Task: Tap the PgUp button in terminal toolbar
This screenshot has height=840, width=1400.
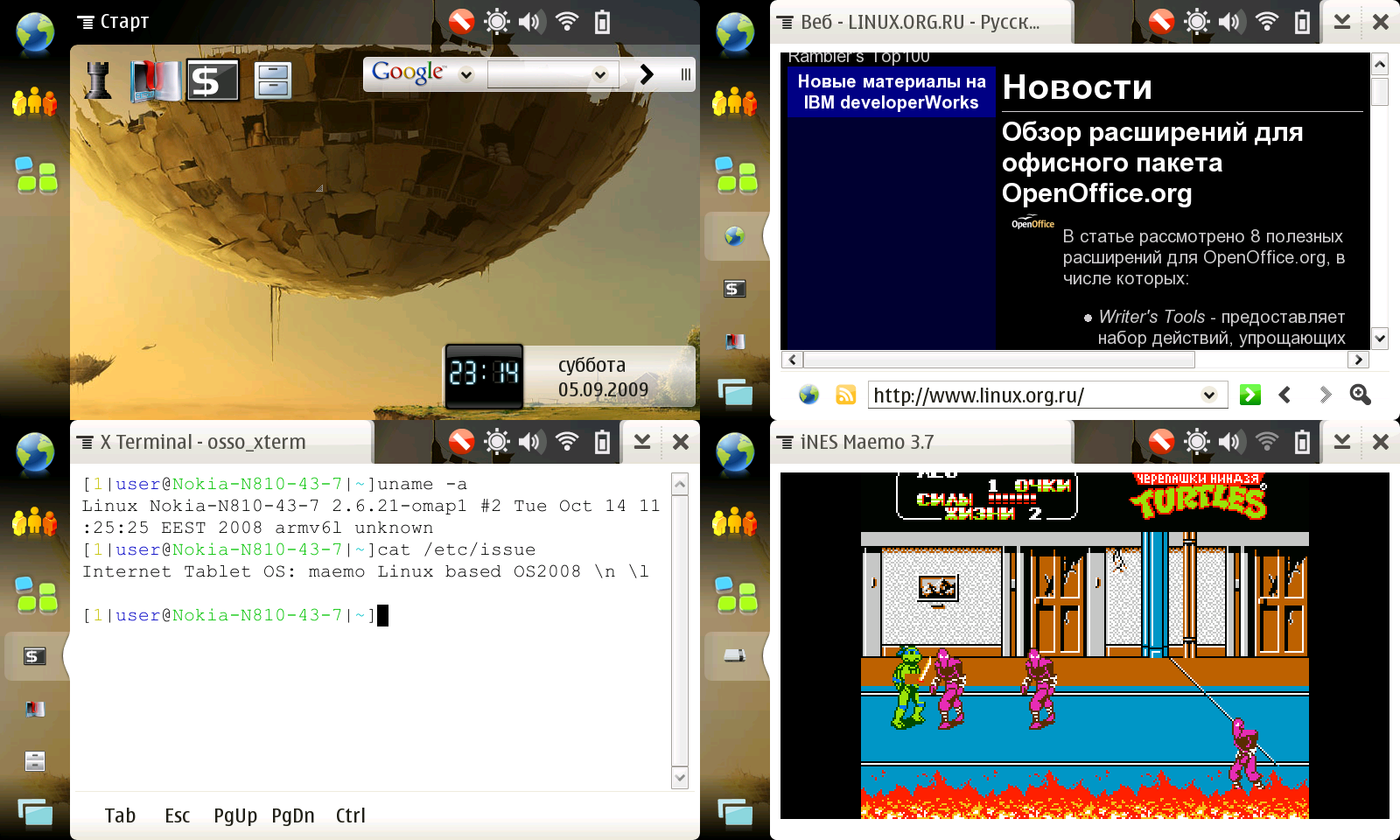Action: pos(235,815)
